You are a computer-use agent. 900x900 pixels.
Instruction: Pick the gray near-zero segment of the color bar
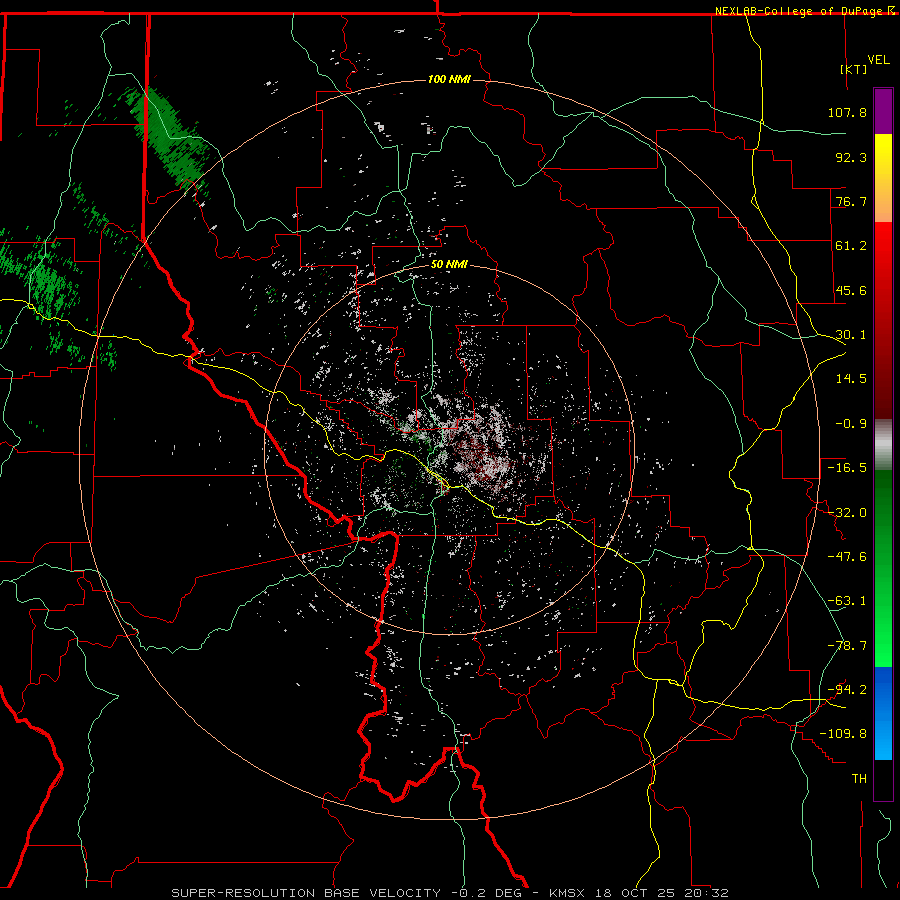(x=883, y=445)
